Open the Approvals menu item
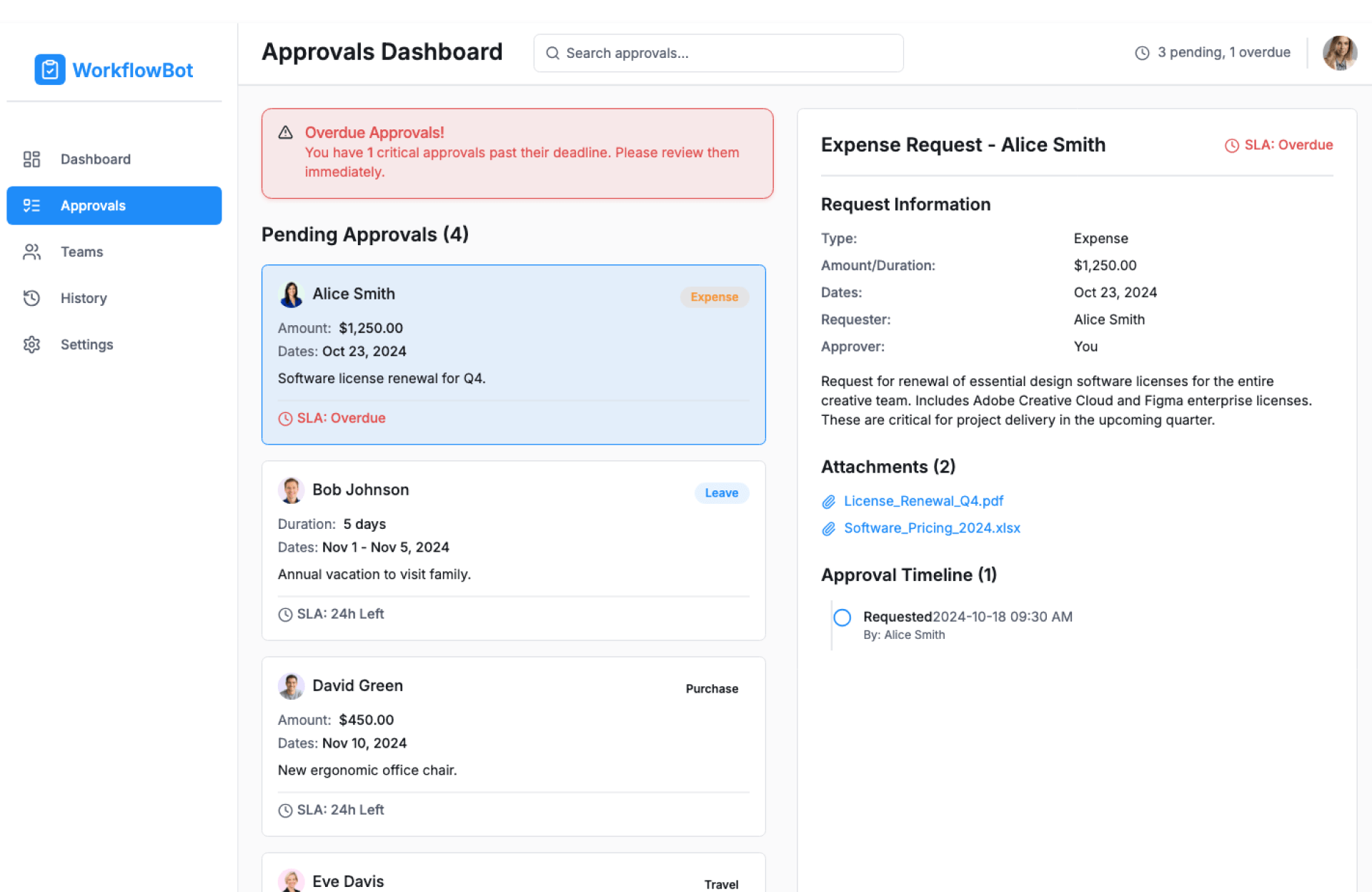 pyautogui.click(x=114, y=206)
